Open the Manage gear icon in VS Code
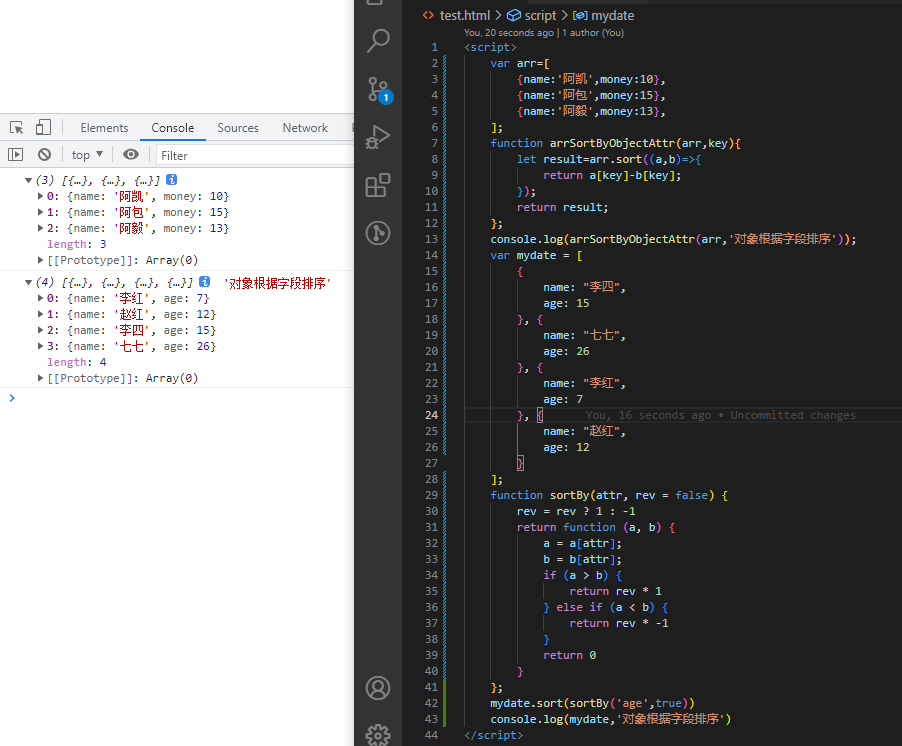Image resolution: width=902 pixels, height=746 pixels. [378, 735]
